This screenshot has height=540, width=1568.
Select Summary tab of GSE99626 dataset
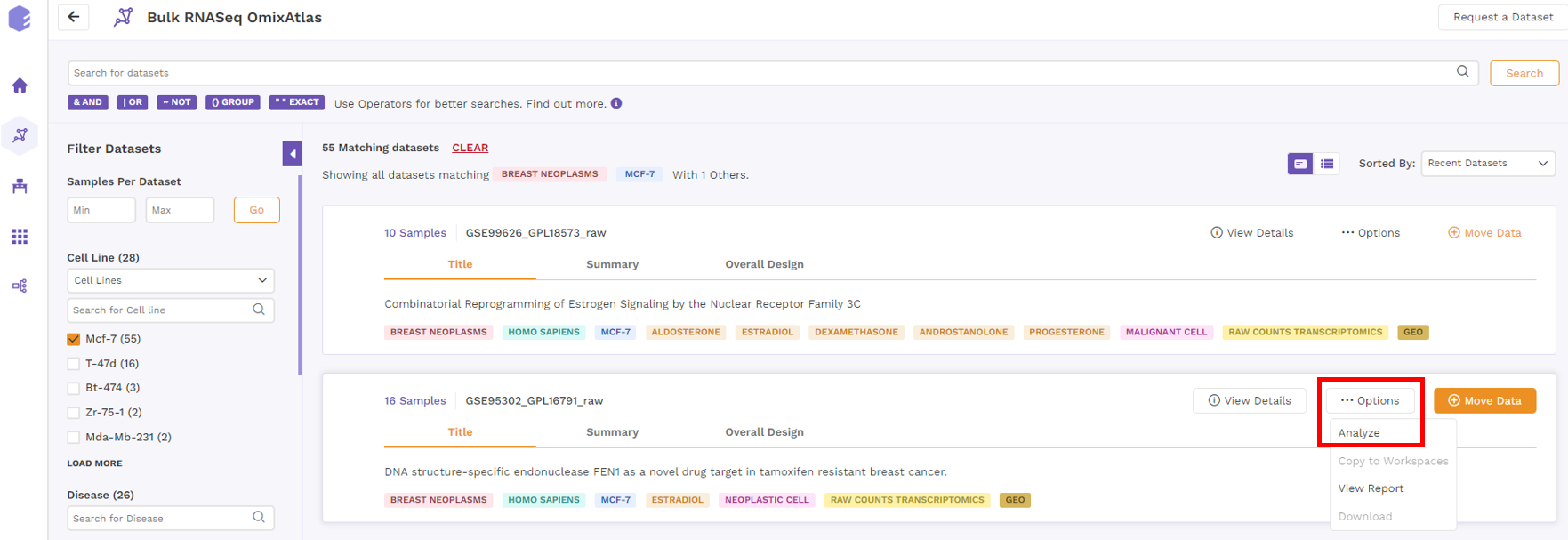coord(612,264)
